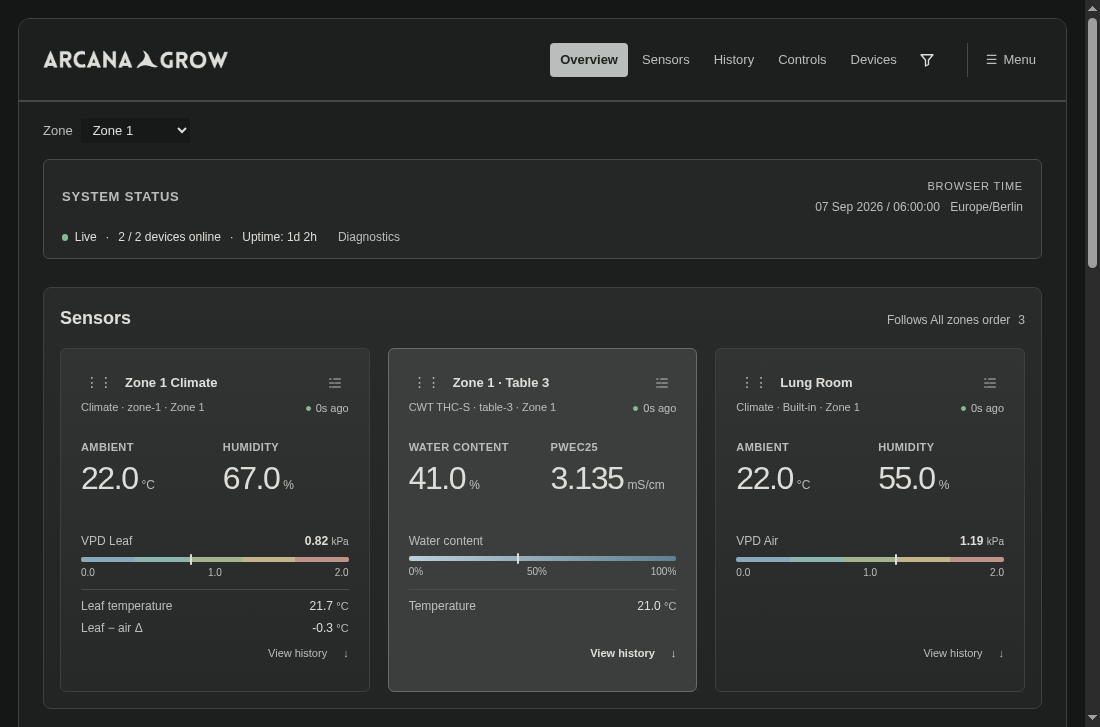Image resolution: width=1100 pixels, height=727 pixels.
Task: Grab the Lung Room drag handle
Action: tap(753, 382)
